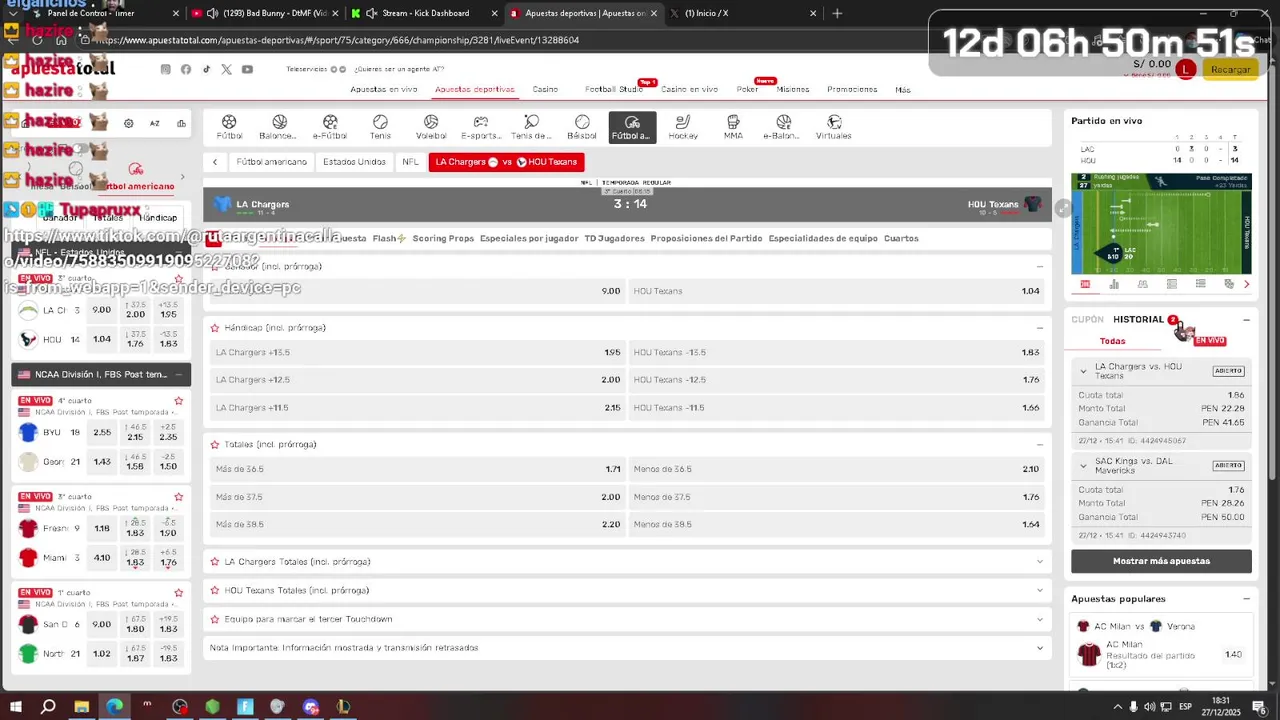Viewport: 1280px width, 720px height.
Task: Favorite the San Diego live event star
Action: pyautogui.click(x=179, y=592)
